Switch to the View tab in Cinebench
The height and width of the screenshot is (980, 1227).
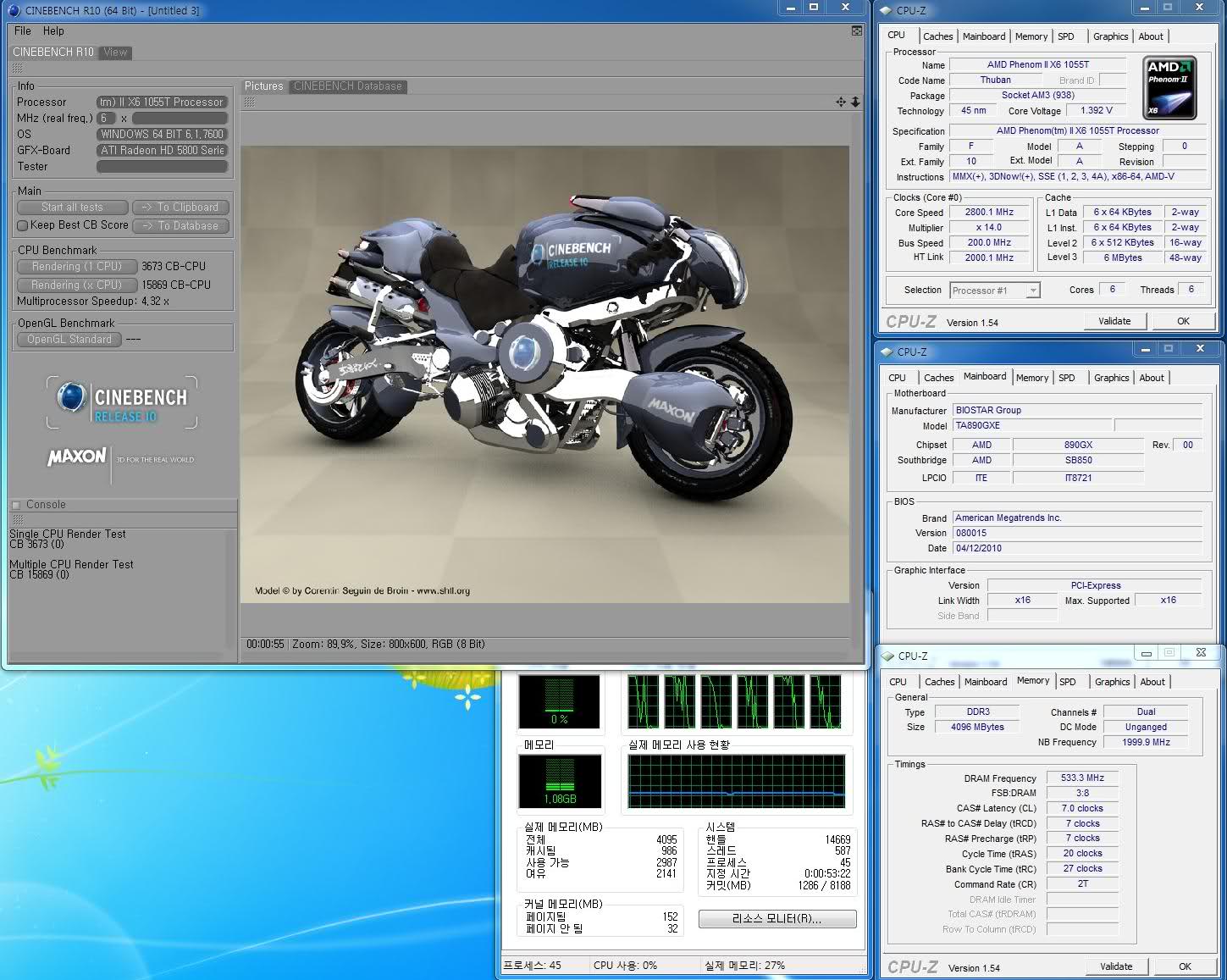pos(115,52)
